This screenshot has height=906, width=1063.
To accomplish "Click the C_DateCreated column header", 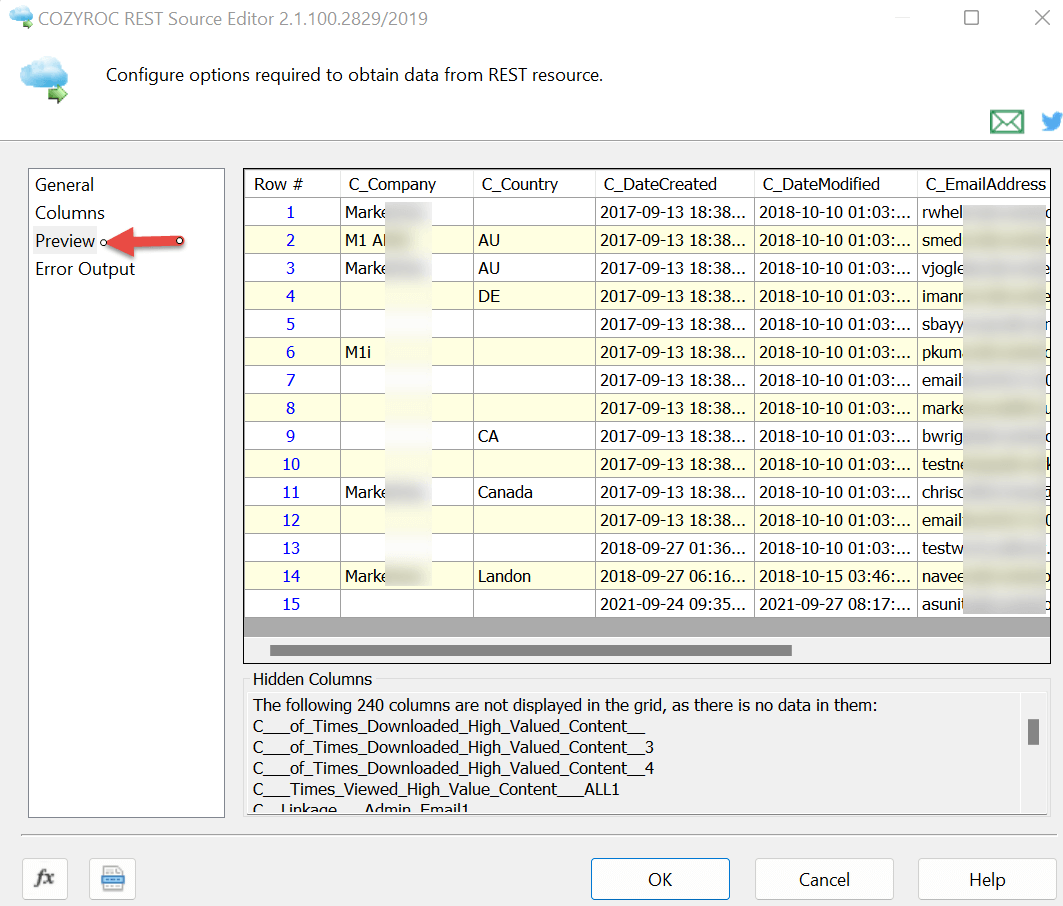I will [675, 184].
